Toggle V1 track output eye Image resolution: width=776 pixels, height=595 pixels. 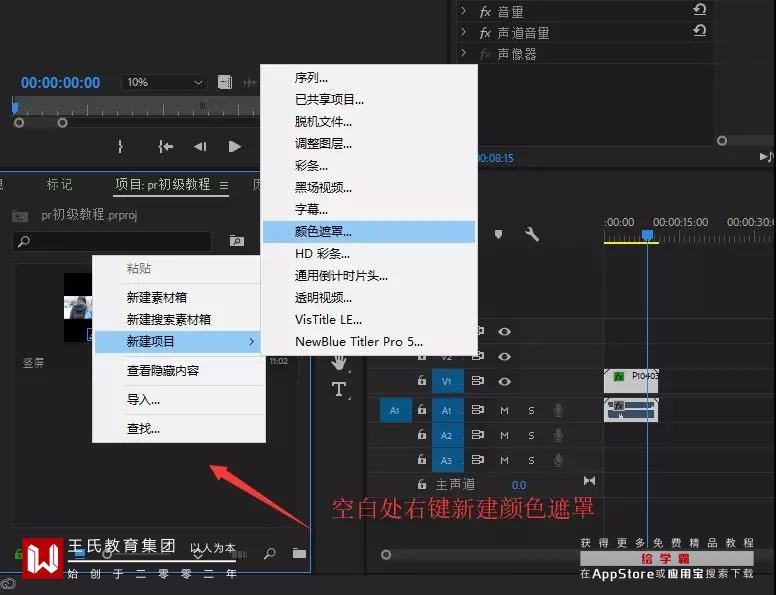click(x=504, y=382)
